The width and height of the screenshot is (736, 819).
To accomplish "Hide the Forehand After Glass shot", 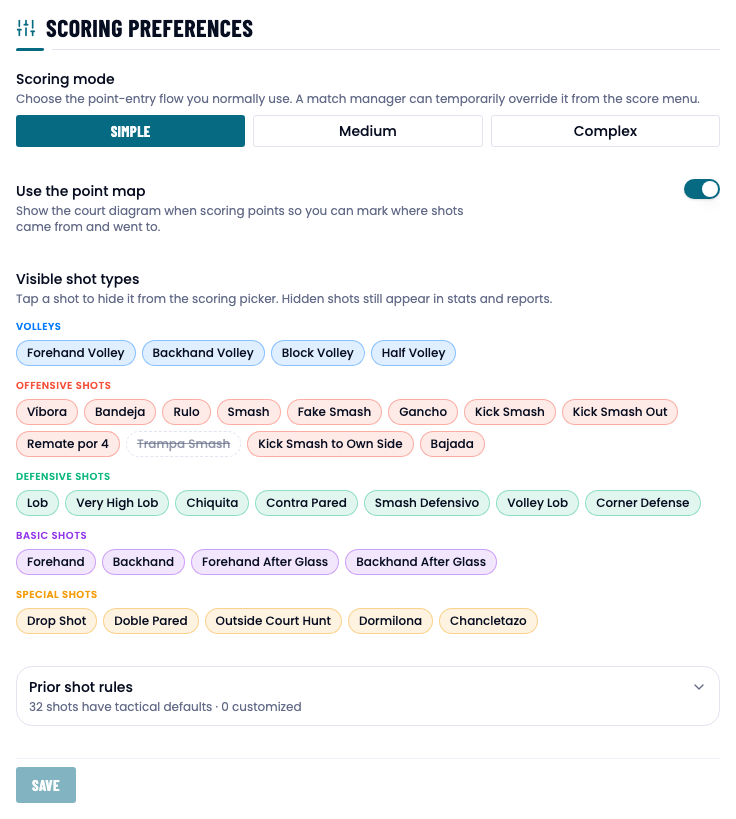I will tap(265, 562).
